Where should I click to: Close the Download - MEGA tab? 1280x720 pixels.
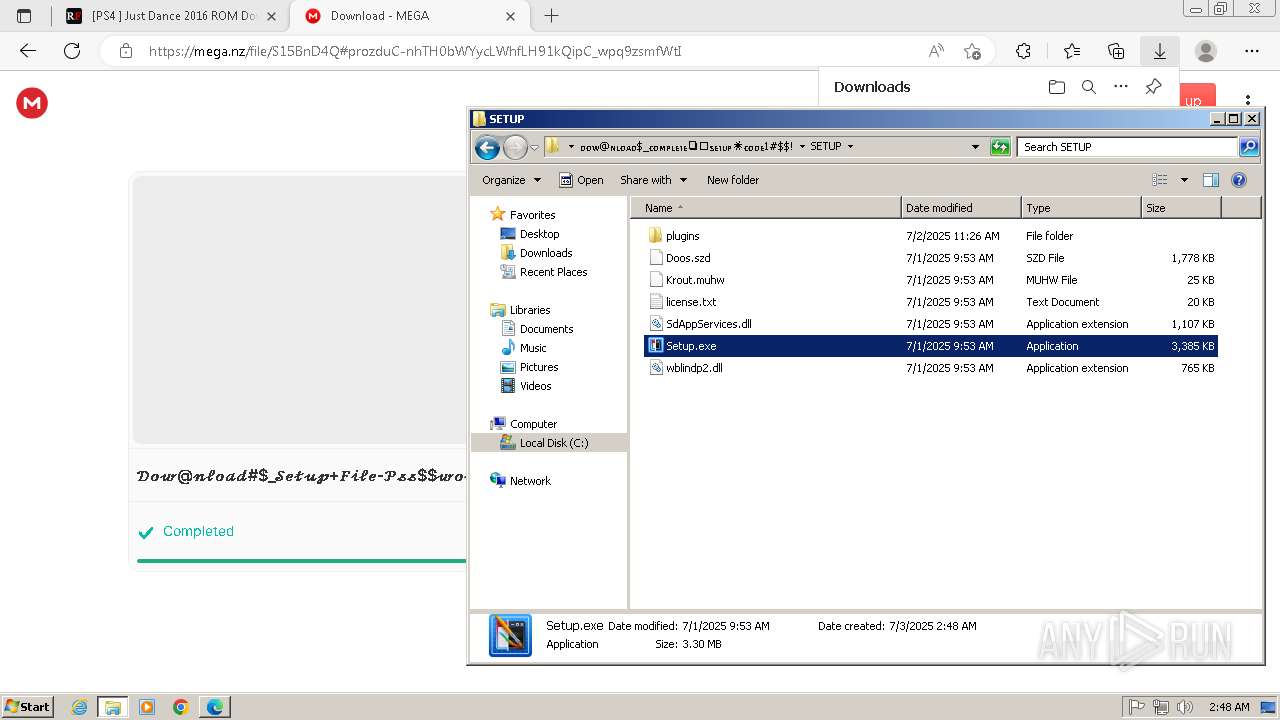point(511,16)
